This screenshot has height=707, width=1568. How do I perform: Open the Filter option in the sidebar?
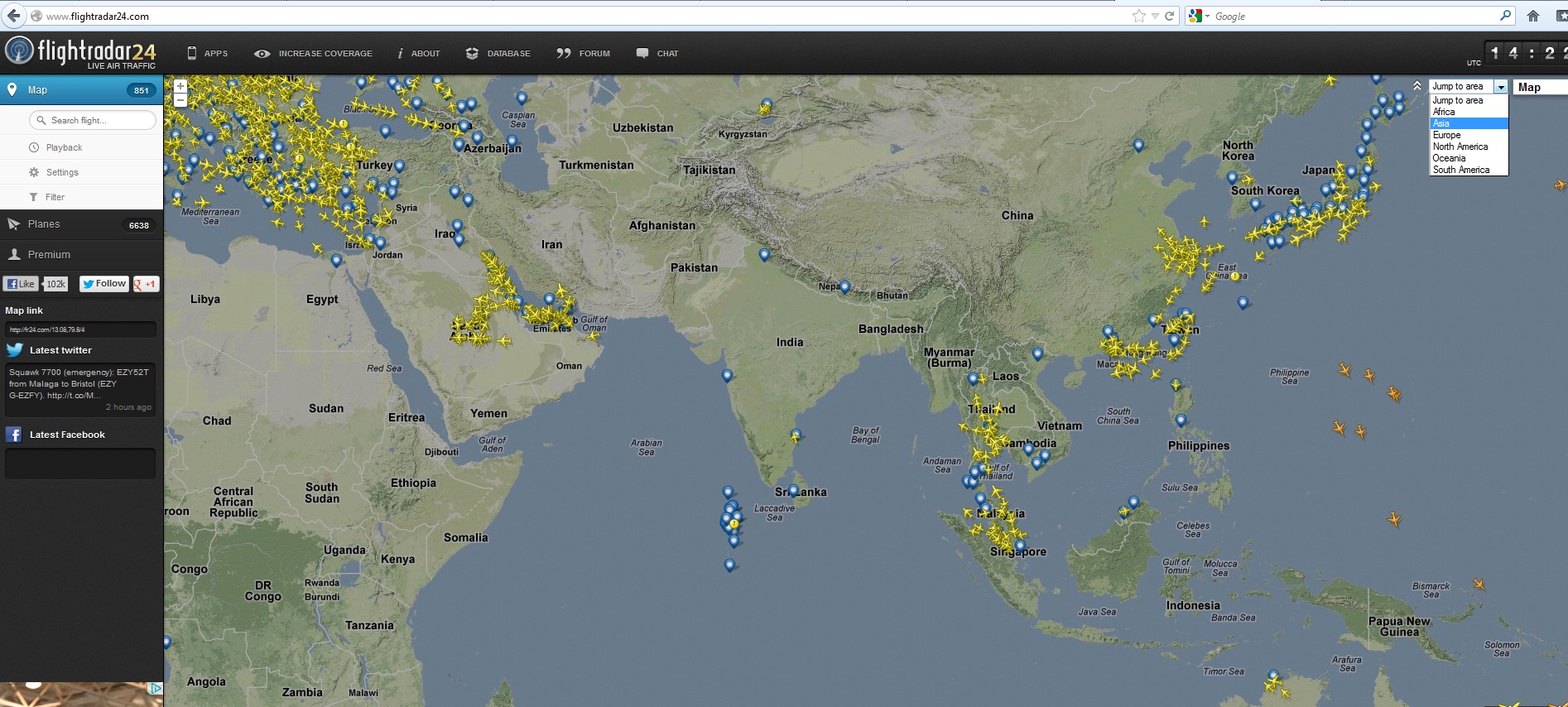(55, 197)
